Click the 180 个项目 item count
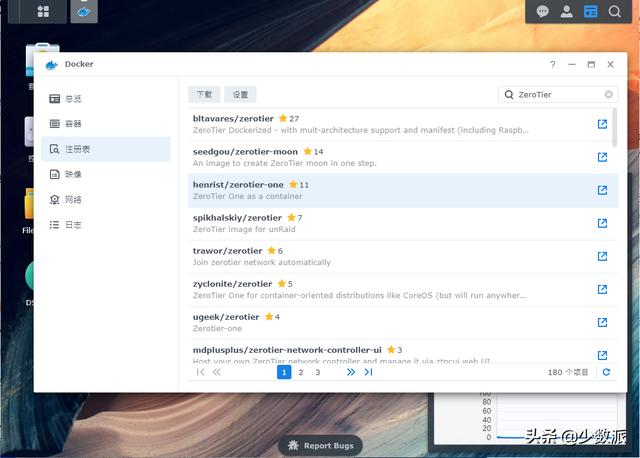 (x=568, y=372)
